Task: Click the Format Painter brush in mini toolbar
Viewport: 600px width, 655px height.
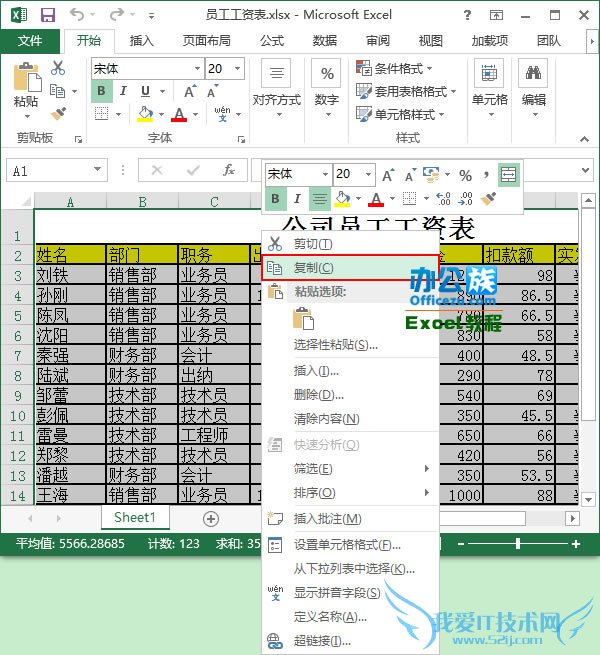Action: [x=488, y=199]
